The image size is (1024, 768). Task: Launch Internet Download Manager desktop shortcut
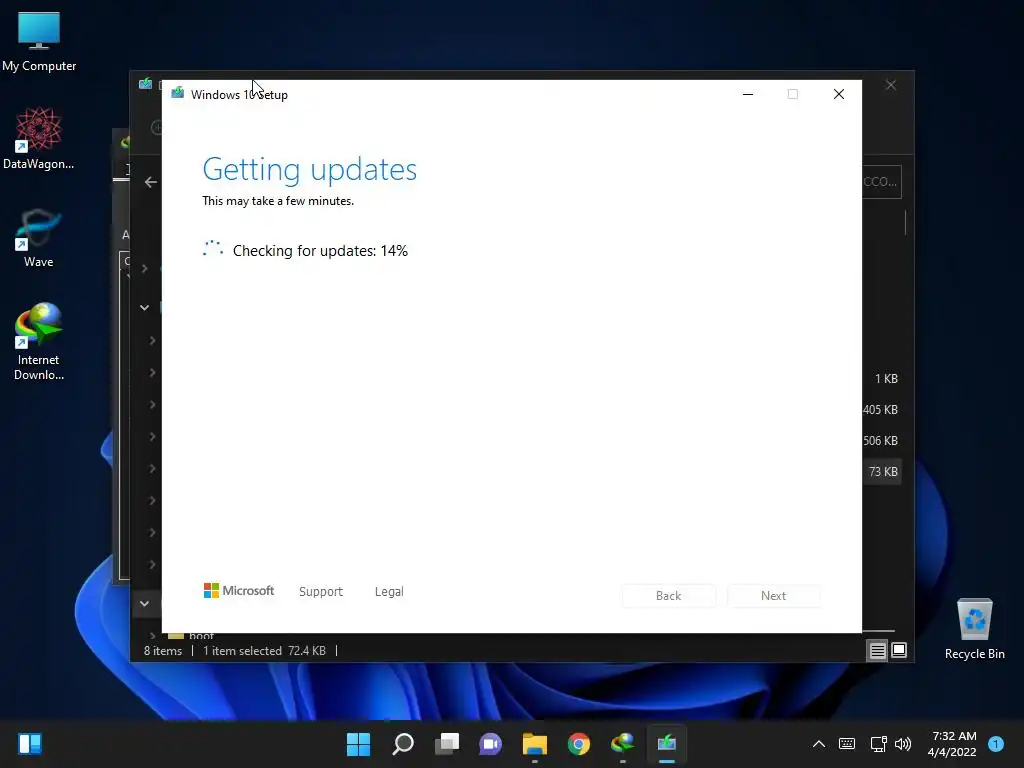tap(39, 342)
